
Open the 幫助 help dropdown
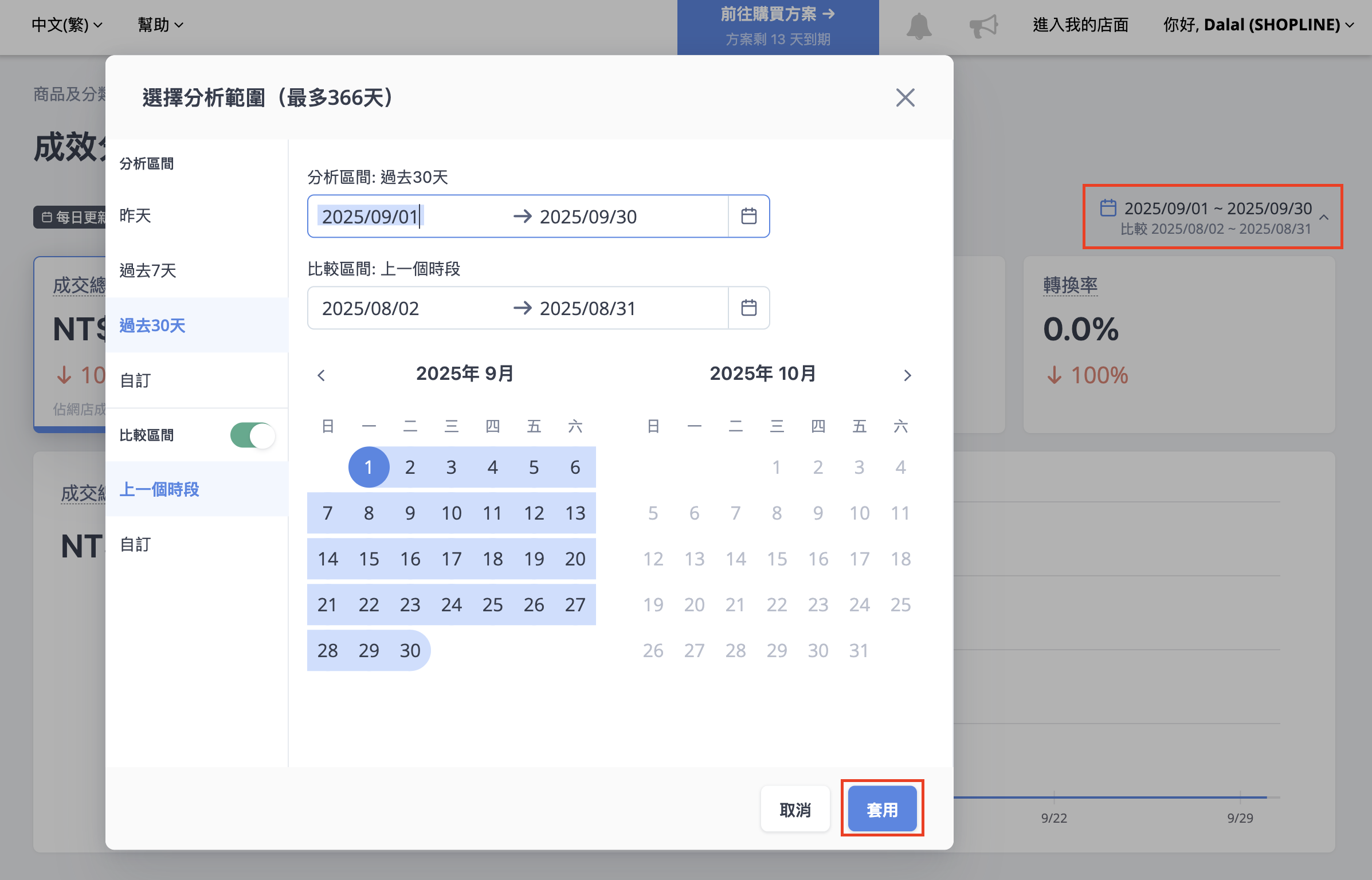160,25
